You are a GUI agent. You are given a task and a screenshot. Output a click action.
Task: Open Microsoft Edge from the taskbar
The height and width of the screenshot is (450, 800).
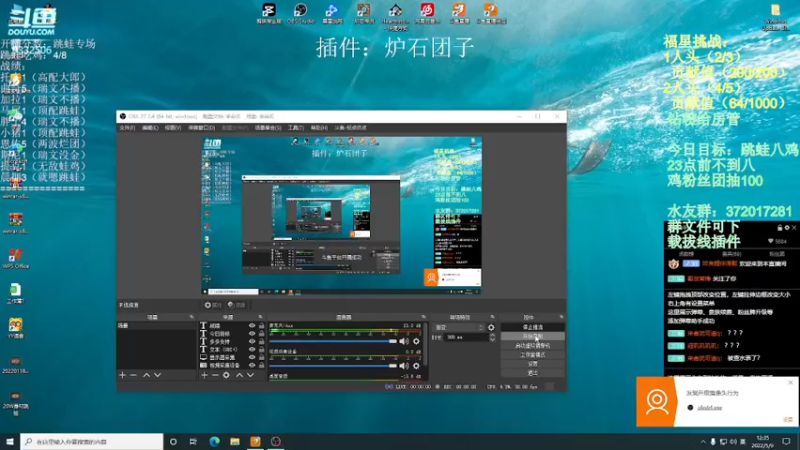click(x=214, y=441)
